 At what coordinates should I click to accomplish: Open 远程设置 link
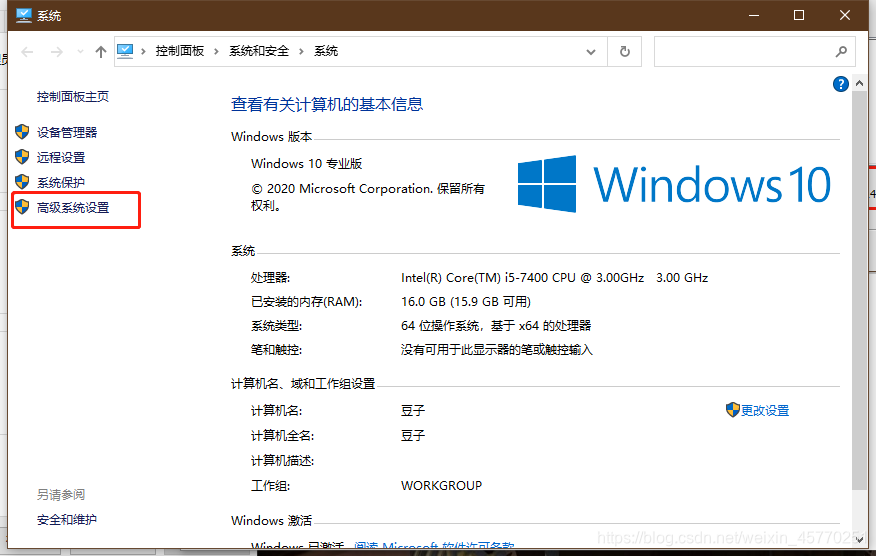coord(61,158)
